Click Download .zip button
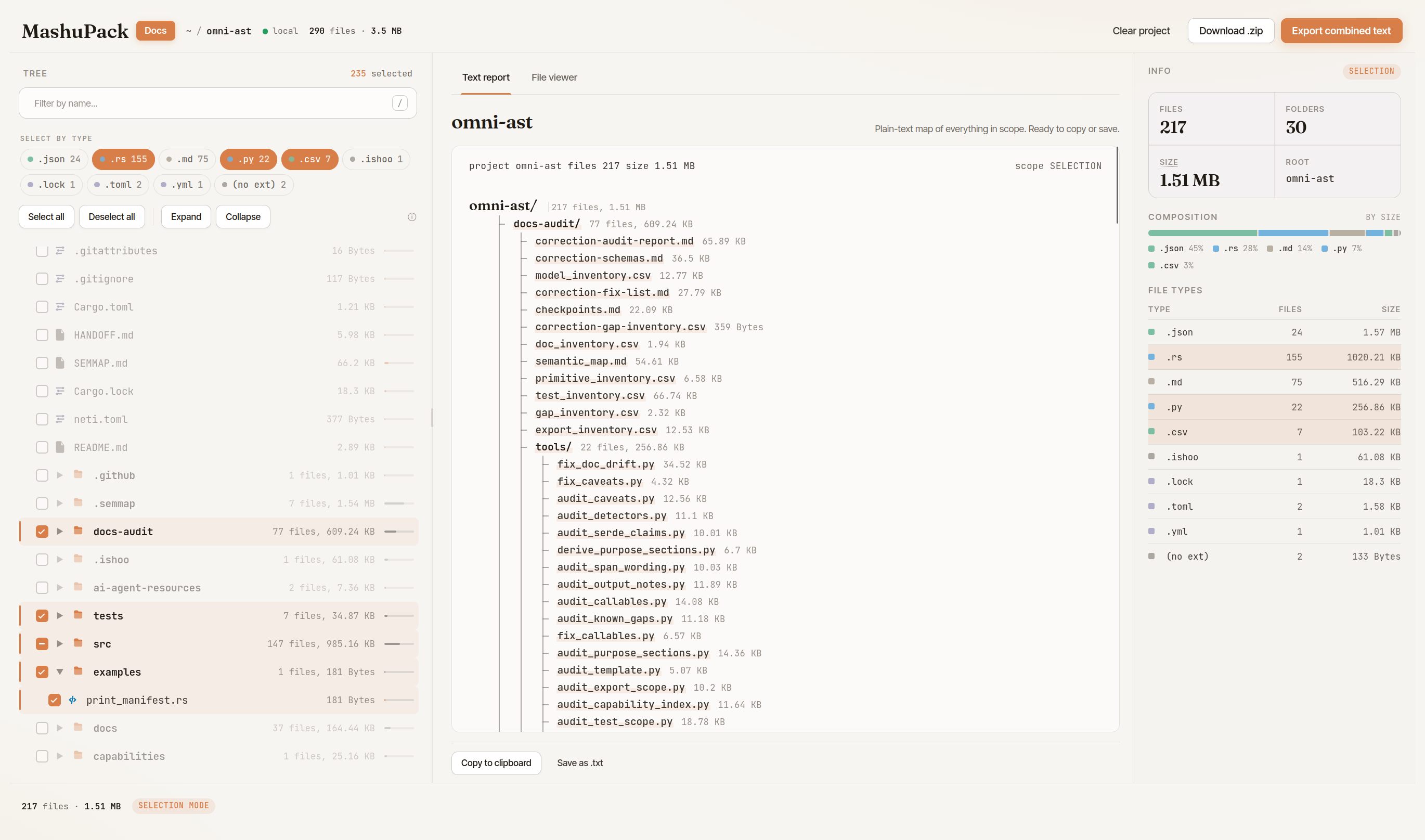The width and height of the screenshot is (1425, 840). [x=1230, y=31]
